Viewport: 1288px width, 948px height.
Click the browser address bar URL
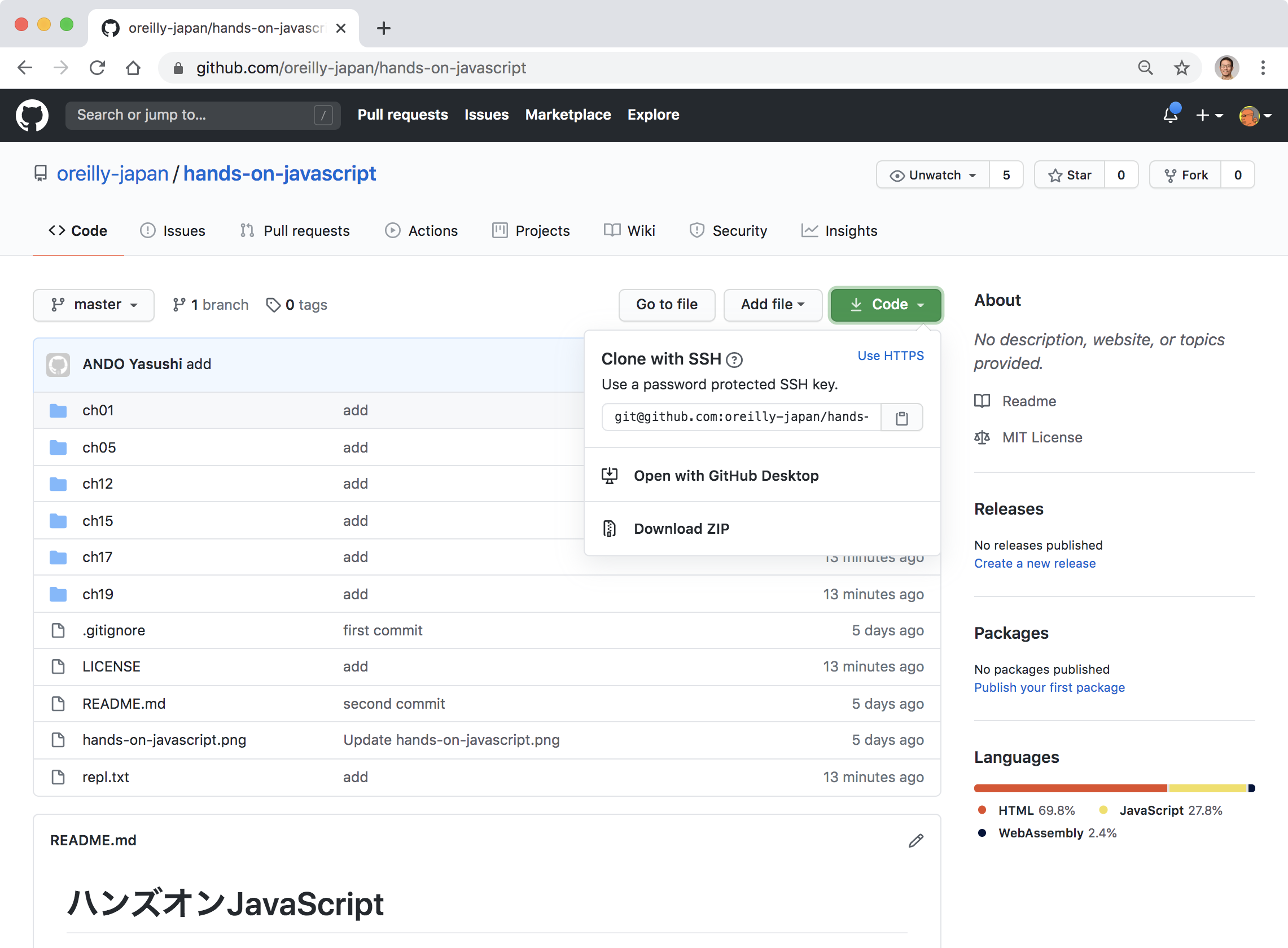361,68
